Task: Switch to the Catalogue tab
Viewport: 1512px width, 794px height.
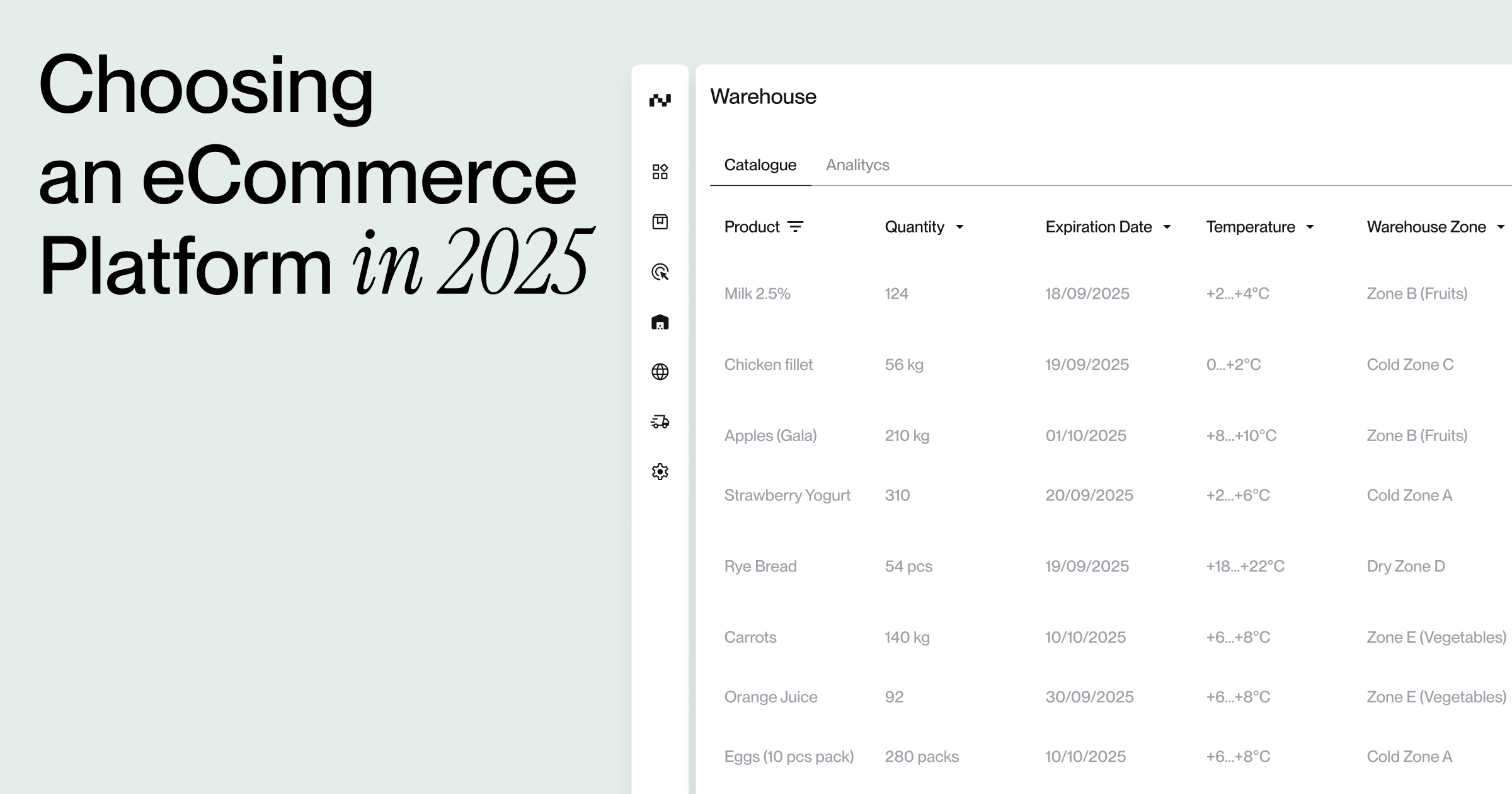Action: coord(760,165)
